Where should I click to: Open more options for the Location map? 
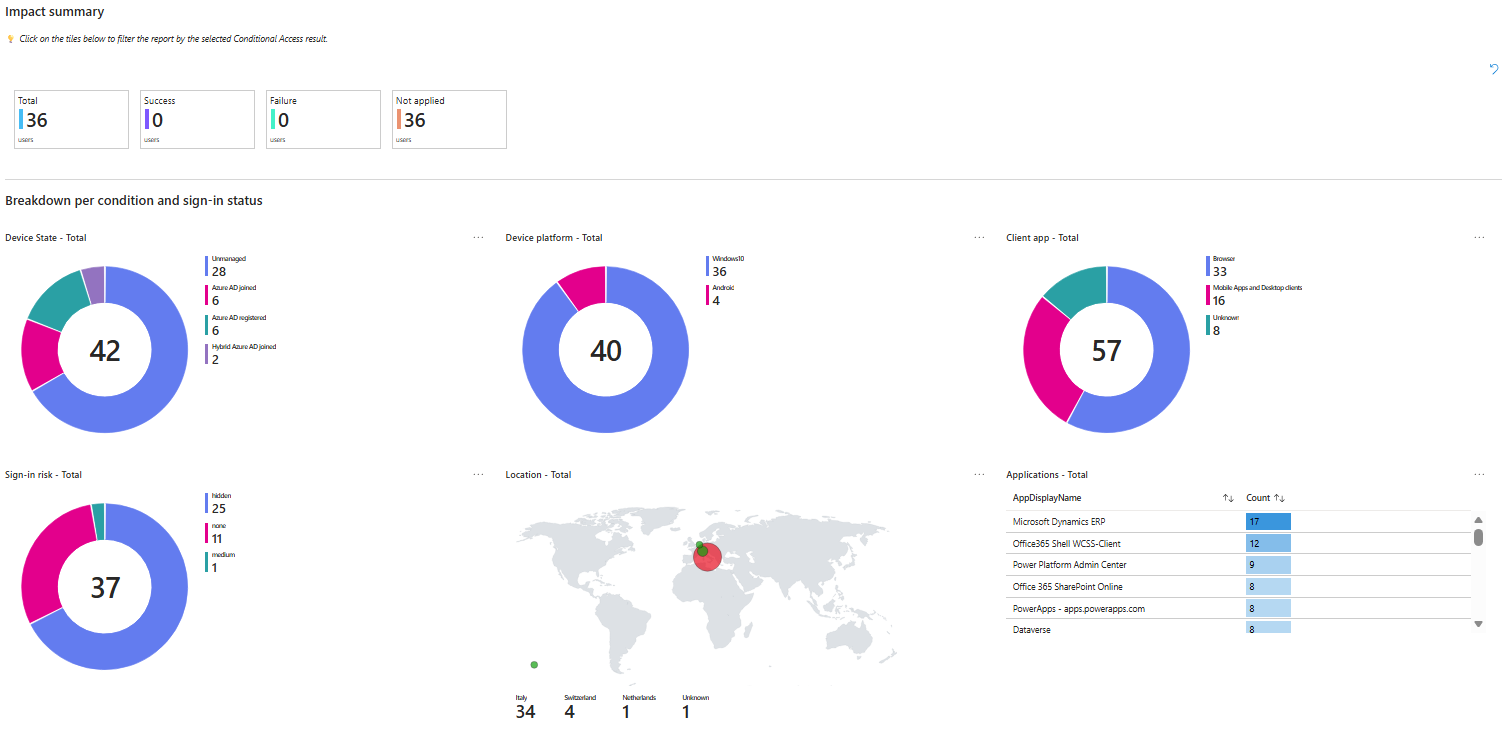click(979, 474)
